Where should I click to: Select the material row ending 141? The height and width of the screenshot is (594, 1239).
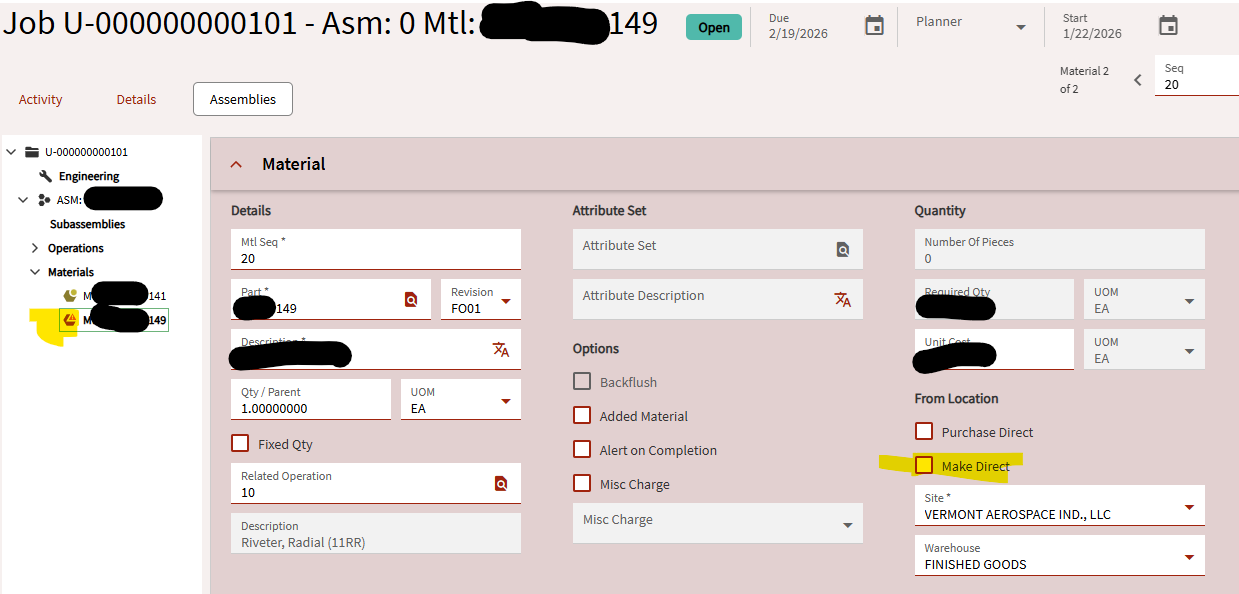coord(114,296)
